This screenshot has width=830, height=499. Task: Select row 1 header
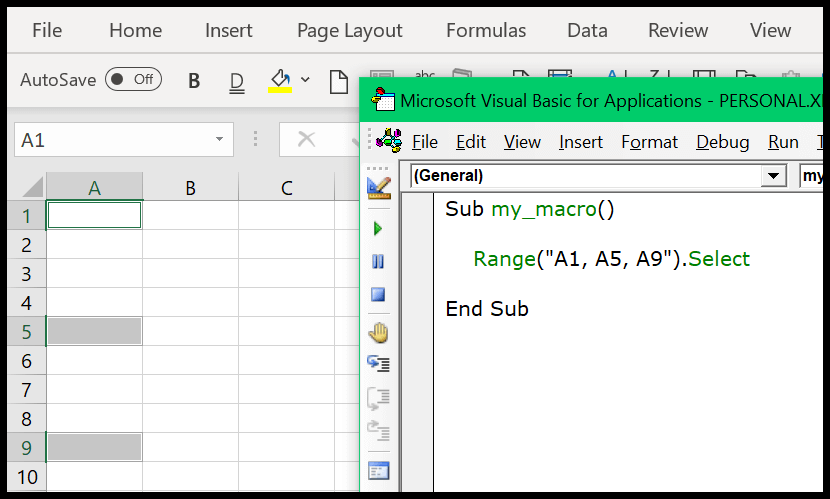tap(26, 215)
